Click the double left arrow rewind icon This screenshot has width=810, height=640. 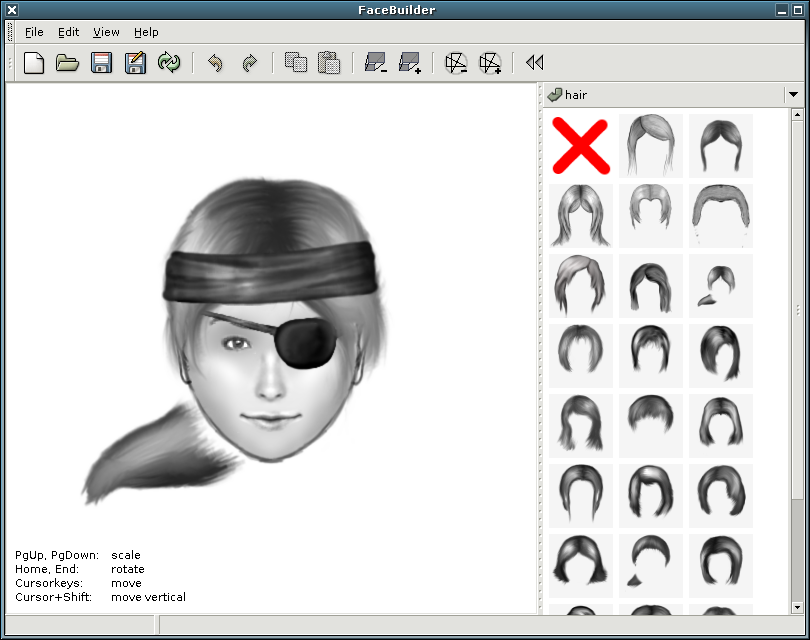534,63
